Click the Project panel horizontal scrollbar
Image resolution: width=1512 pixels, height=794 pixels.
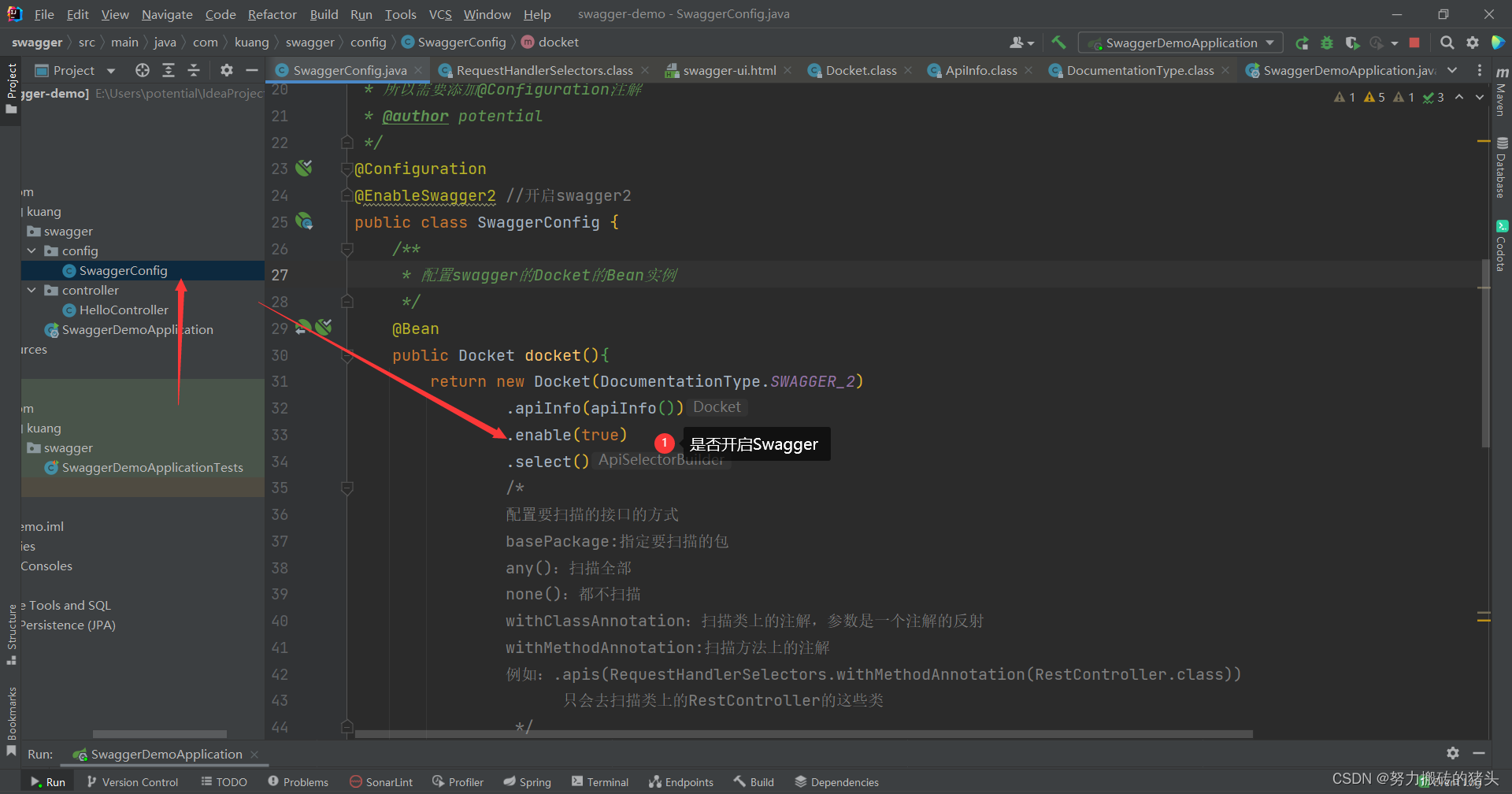click(160, 734)
